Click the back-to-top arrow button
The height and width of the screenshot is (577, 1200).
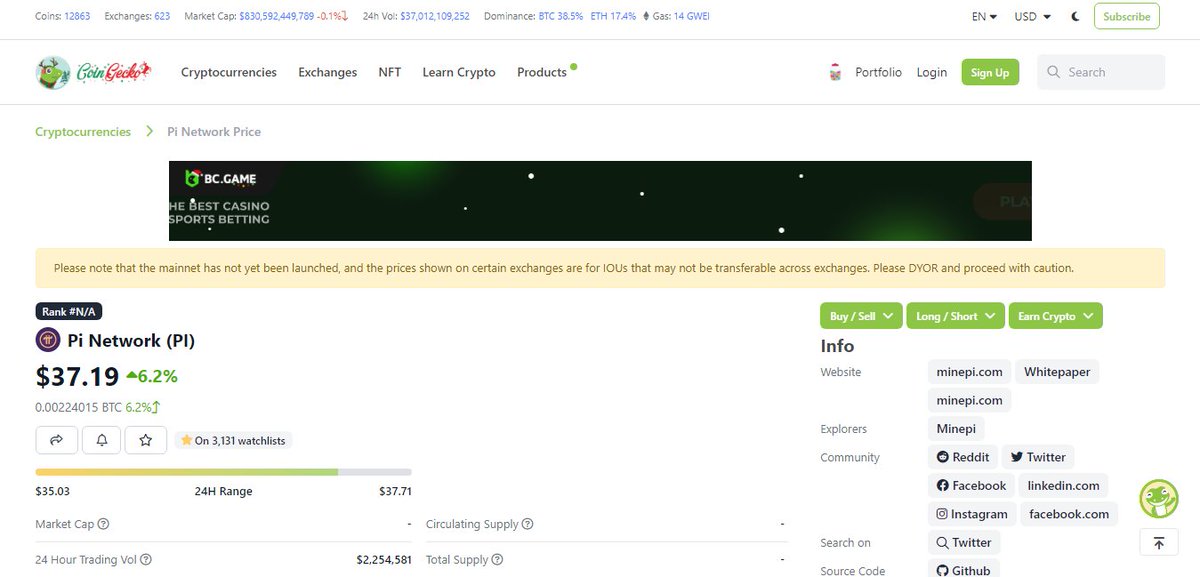click(1159, 543)
